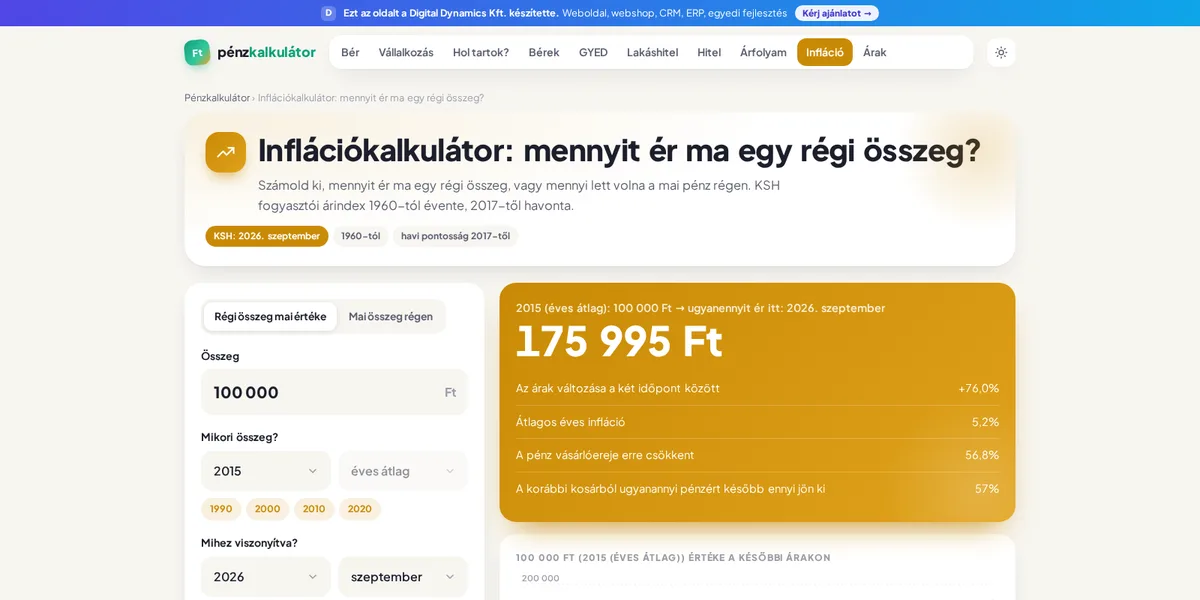Click the KSH: 2026. szeptember badge
1200x600 pixels.
click(x=267, y=236)
